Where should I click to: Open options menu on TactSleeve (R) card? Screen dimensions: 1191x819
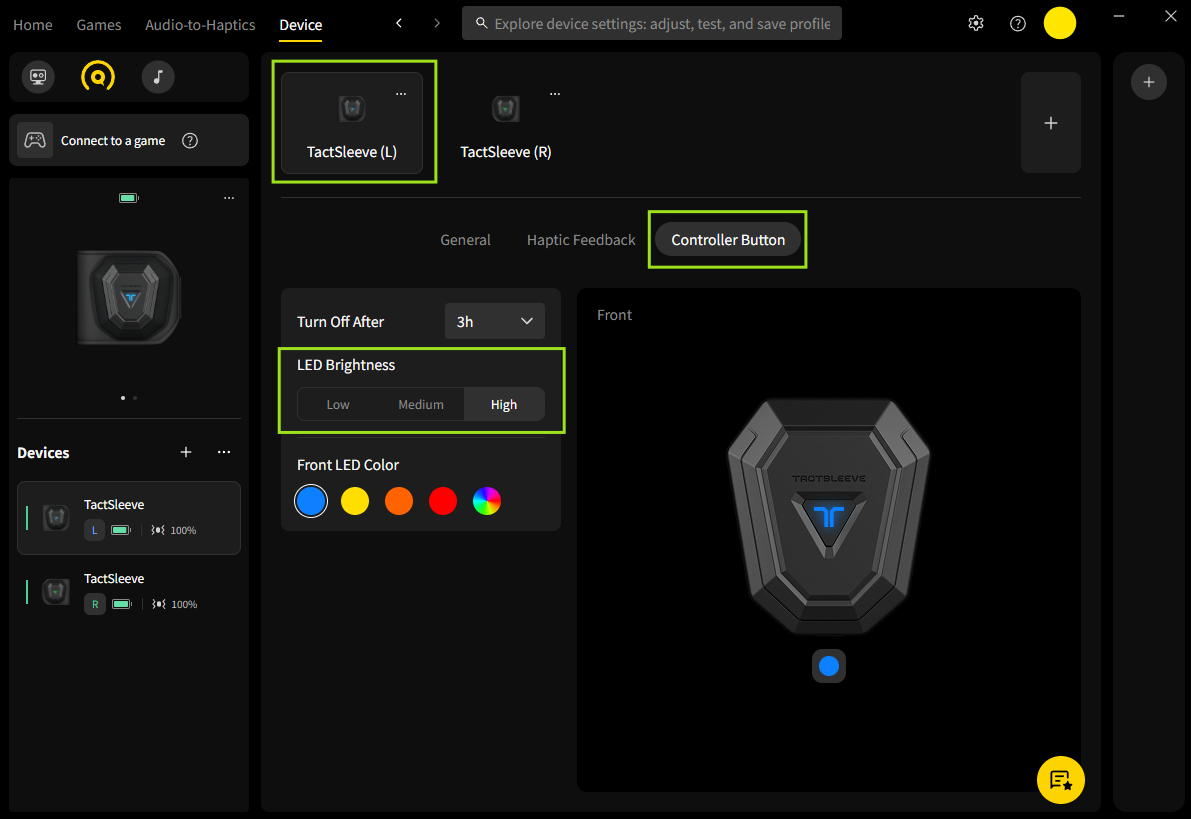555,94
